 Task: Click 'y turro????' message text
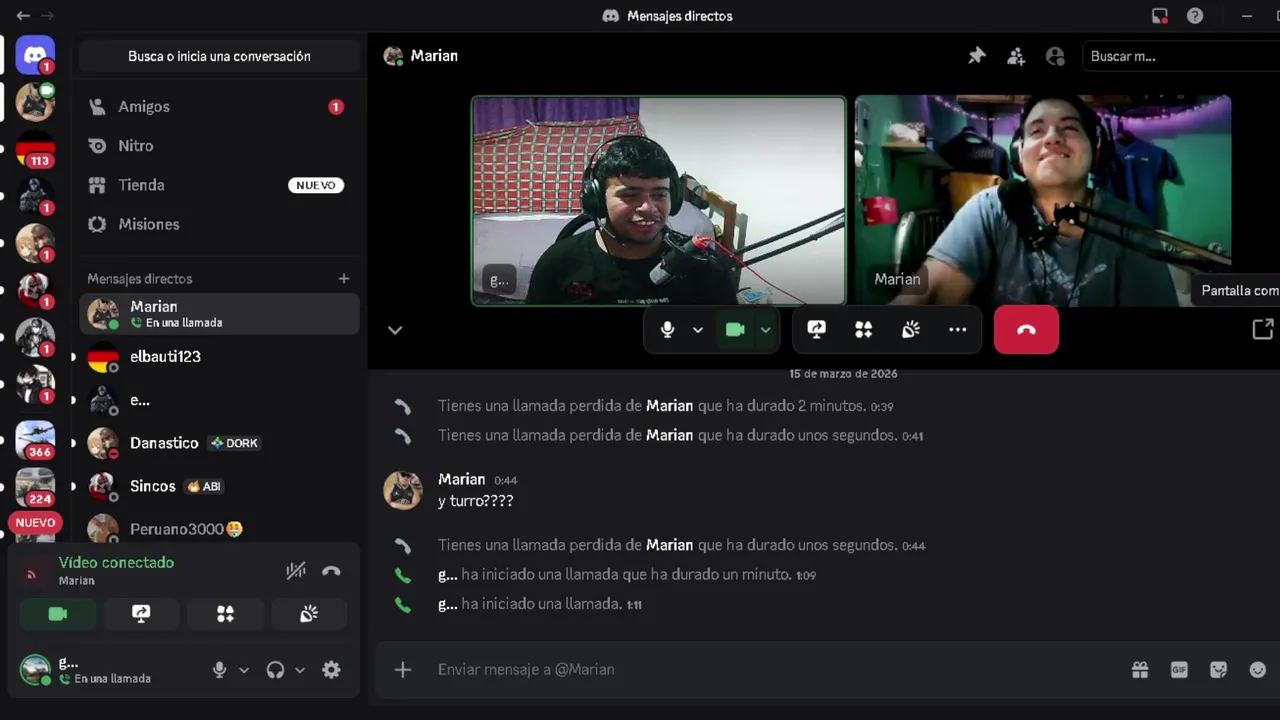[476, 501]
